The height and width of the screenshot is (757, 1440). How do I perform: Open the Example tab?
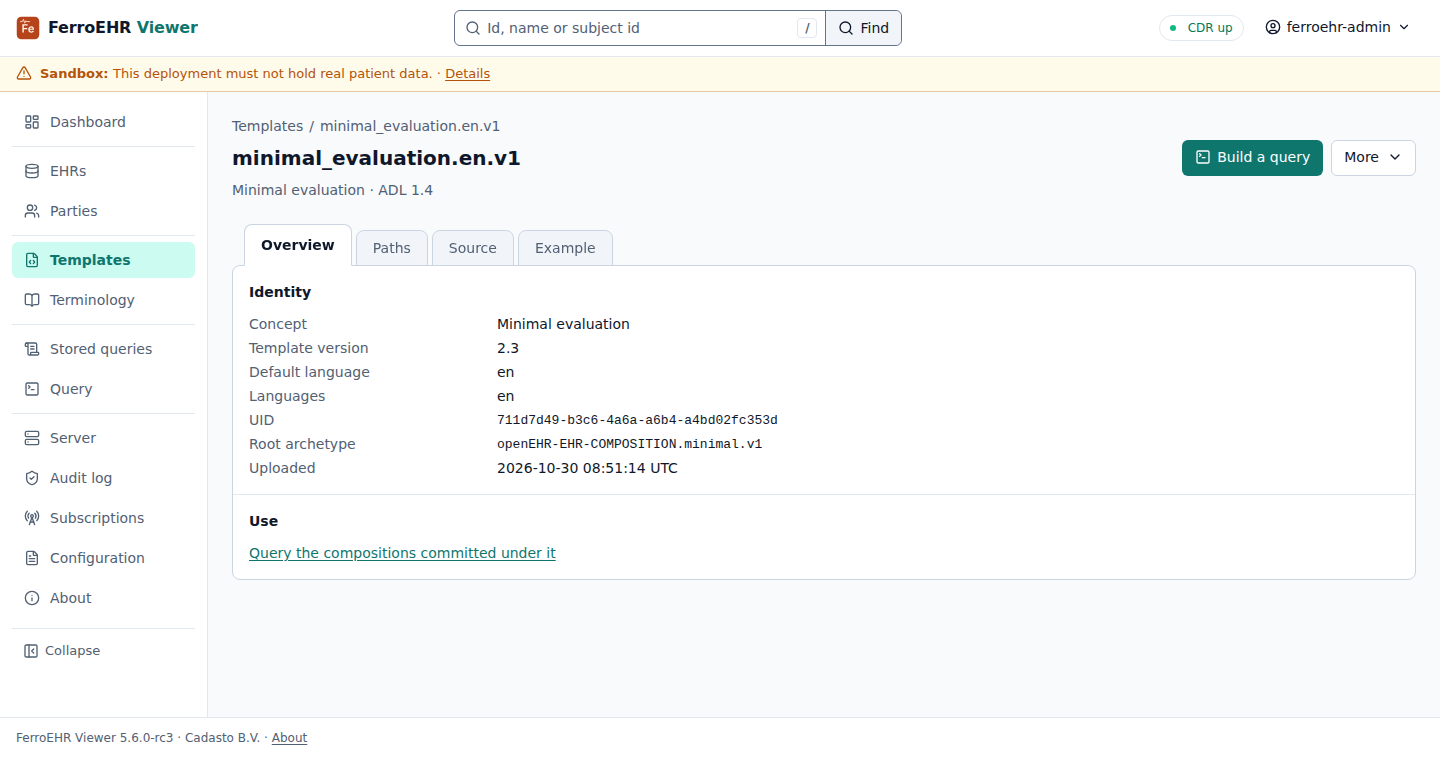(565, 248)
